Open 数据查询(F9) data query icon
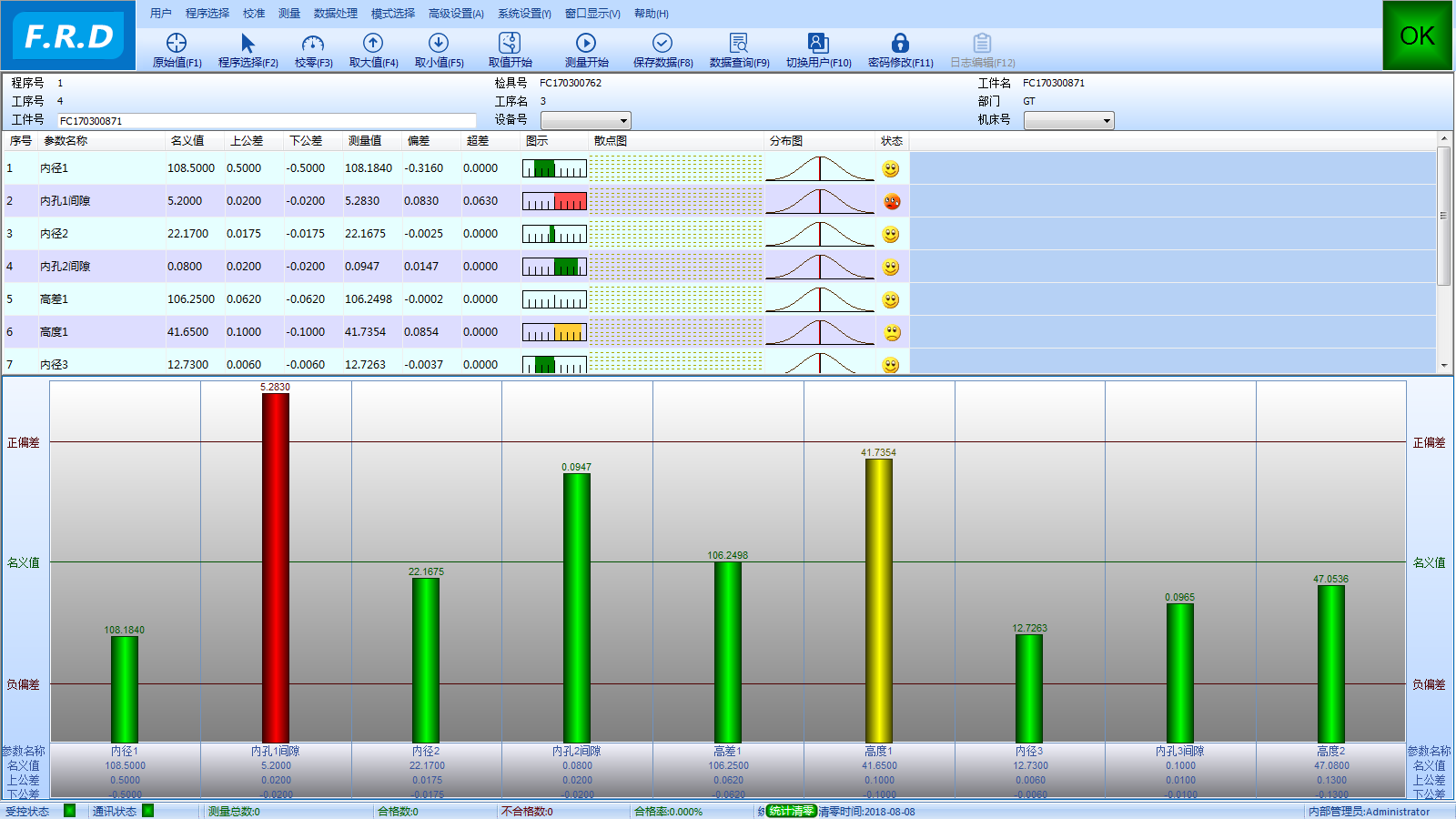Viewport: 1456px width, 819px height. (x=739, y=43)
